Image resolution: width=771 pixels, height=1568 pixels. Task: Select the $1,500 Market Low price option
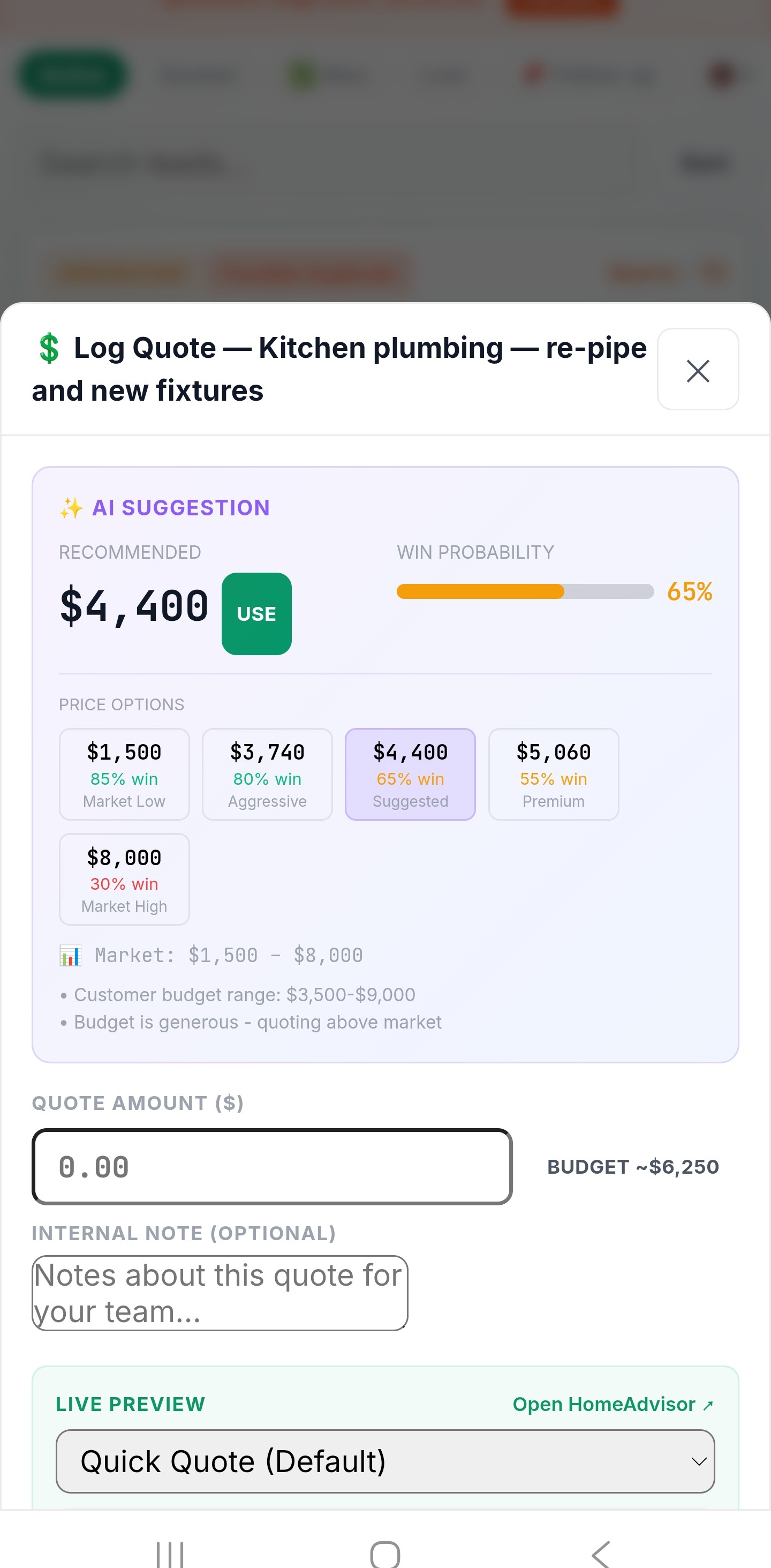(124, 774)
